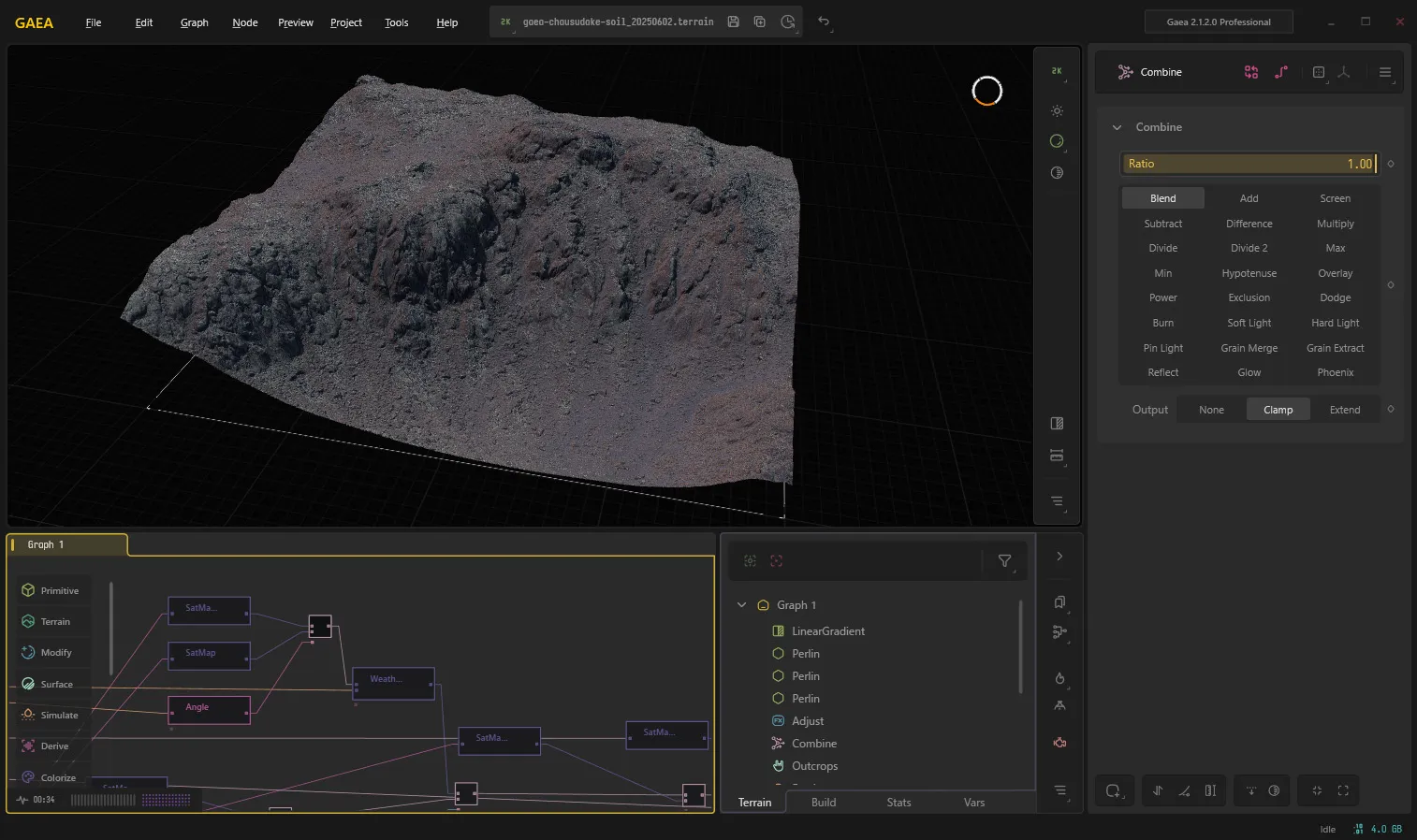1417x840 pixels.
Task: Select Outcrops in the node list
Action: click(x=814, y=766)
